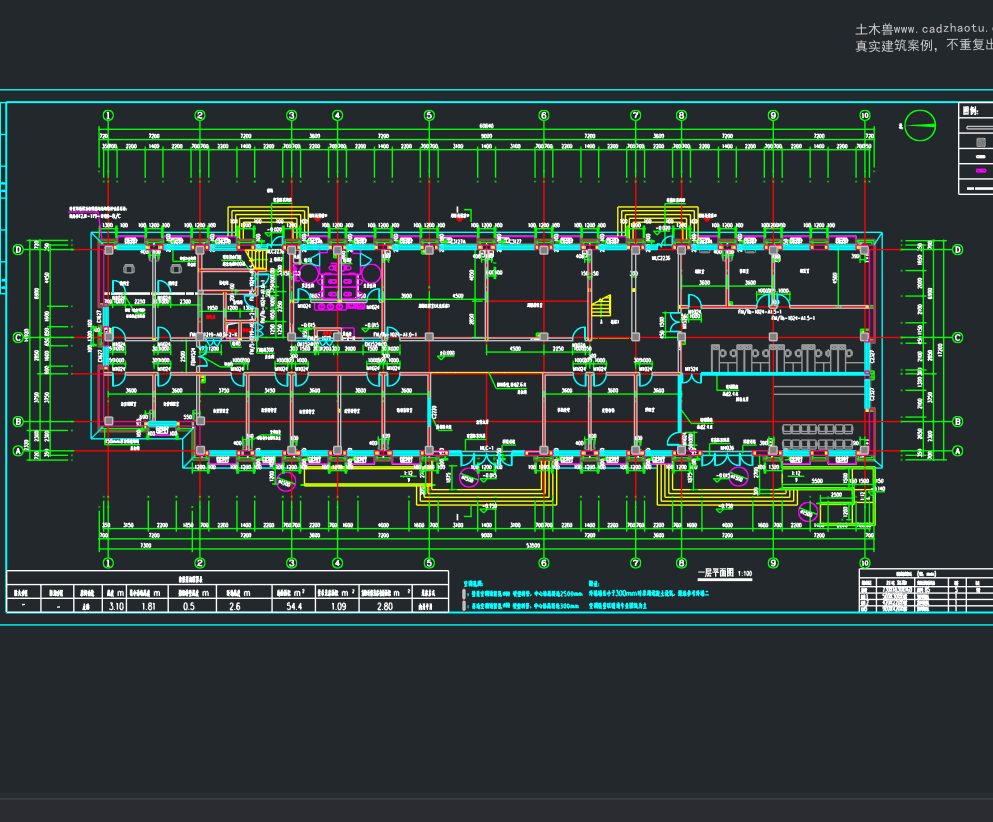The height and width of the screenshot is (822, 993).
Task: Pick axis bubble 8 below the plan
Action: tap(681, 563)
